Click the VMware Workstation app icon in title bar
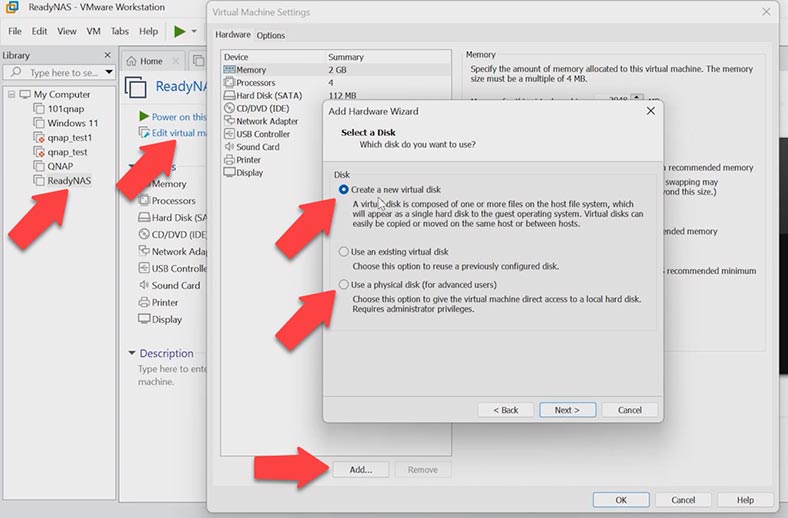 (x=12, y=7)
